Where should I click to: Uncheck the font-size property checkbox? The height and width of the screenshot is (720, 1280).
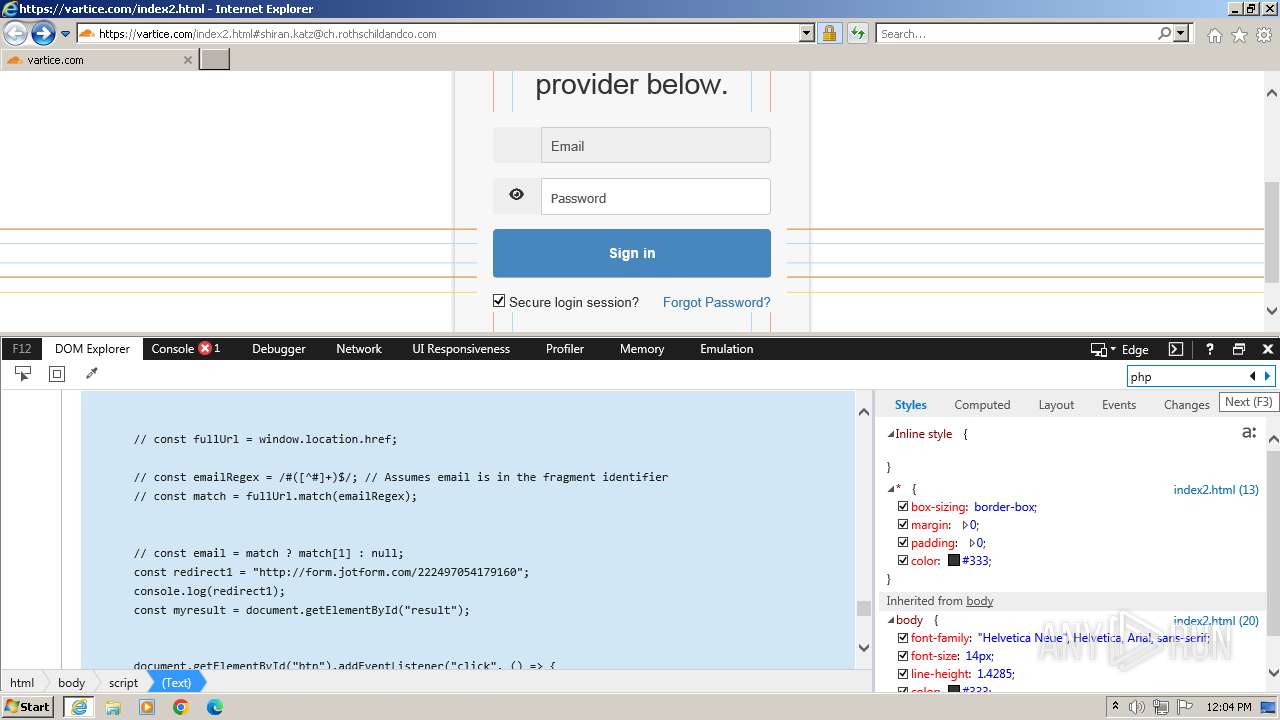coord(903,656)
